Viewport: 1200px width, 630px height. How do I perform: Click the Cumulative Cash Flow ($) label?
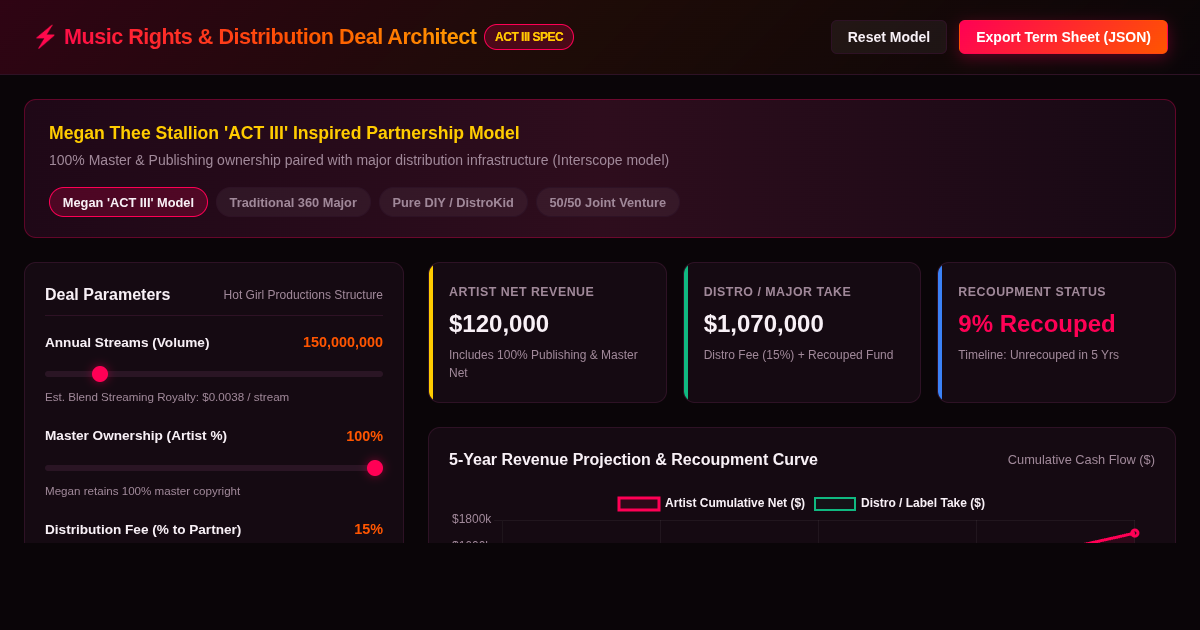[1081, 460]
